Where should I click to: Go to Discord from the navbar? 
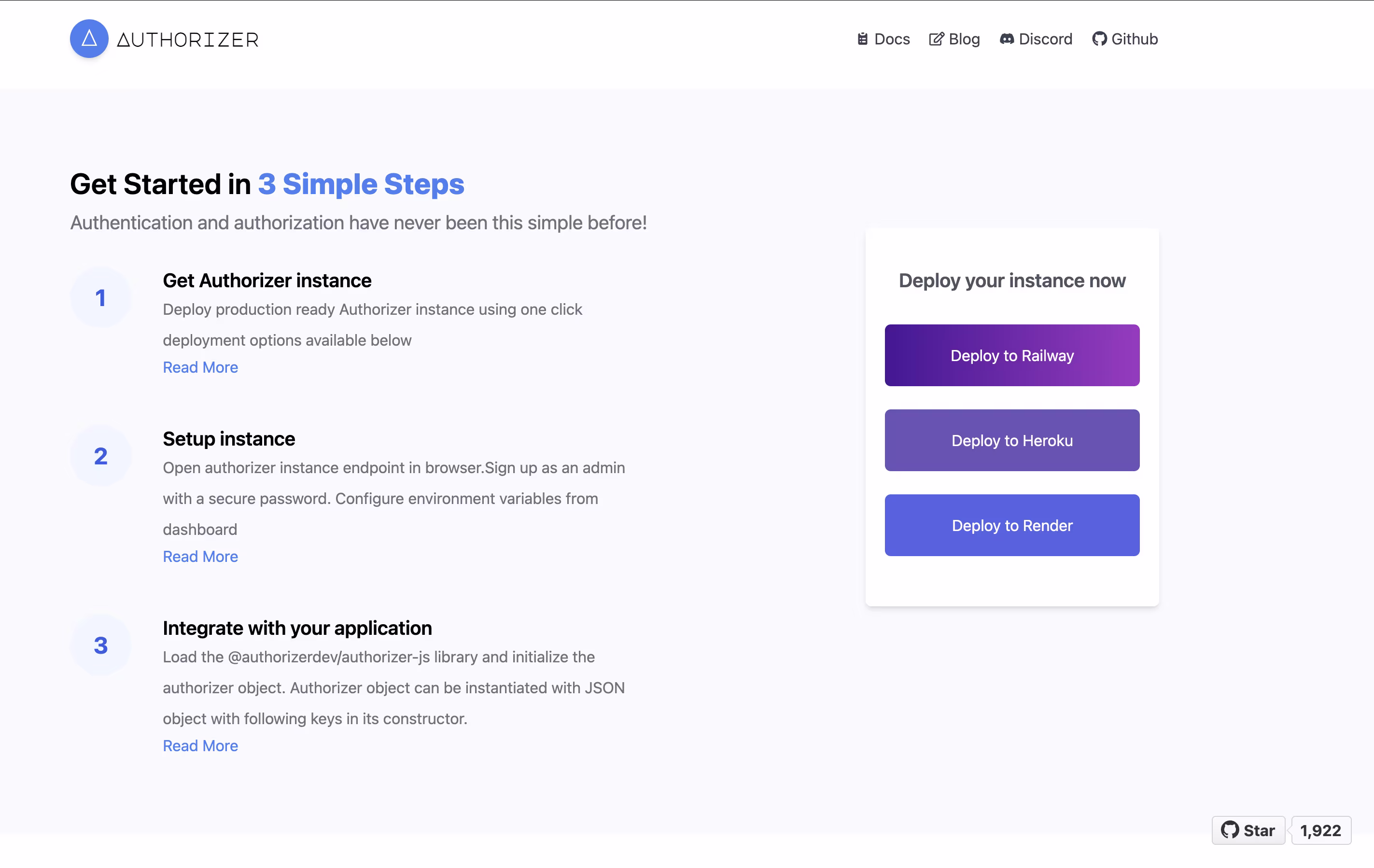[x=1045, y=39]
